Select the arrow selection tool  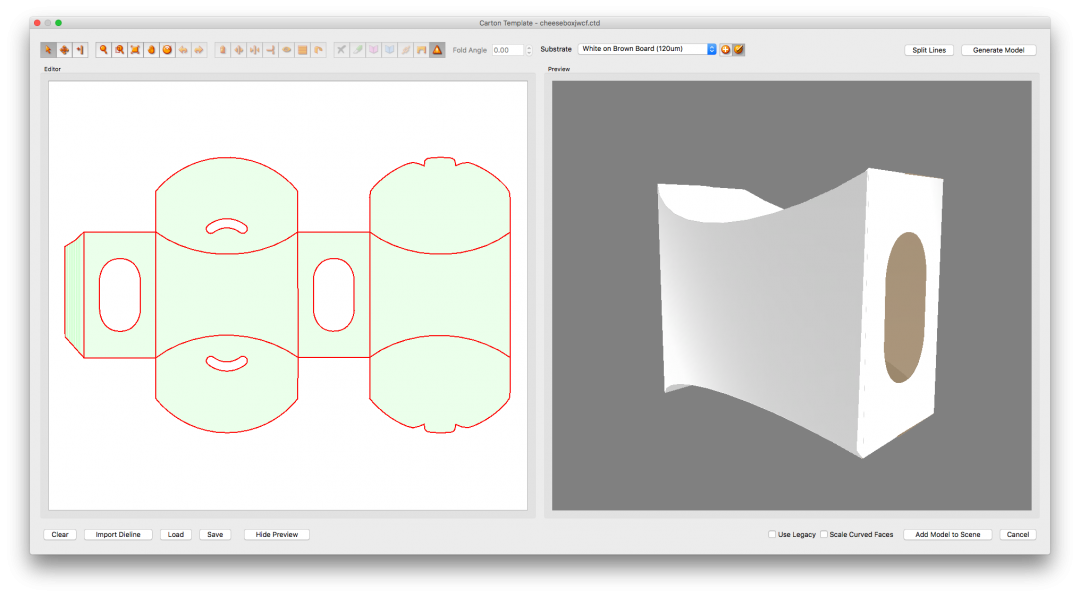[x=48, y=49]
